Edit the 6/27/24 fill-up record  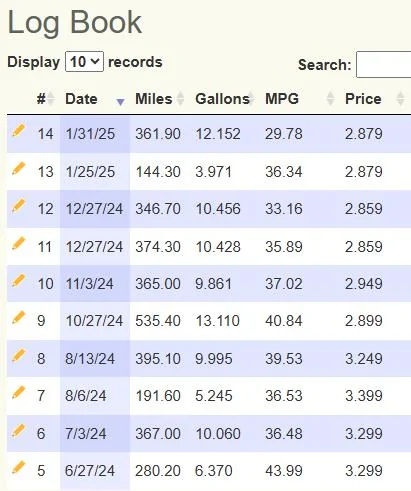click(x=19, y=467)
